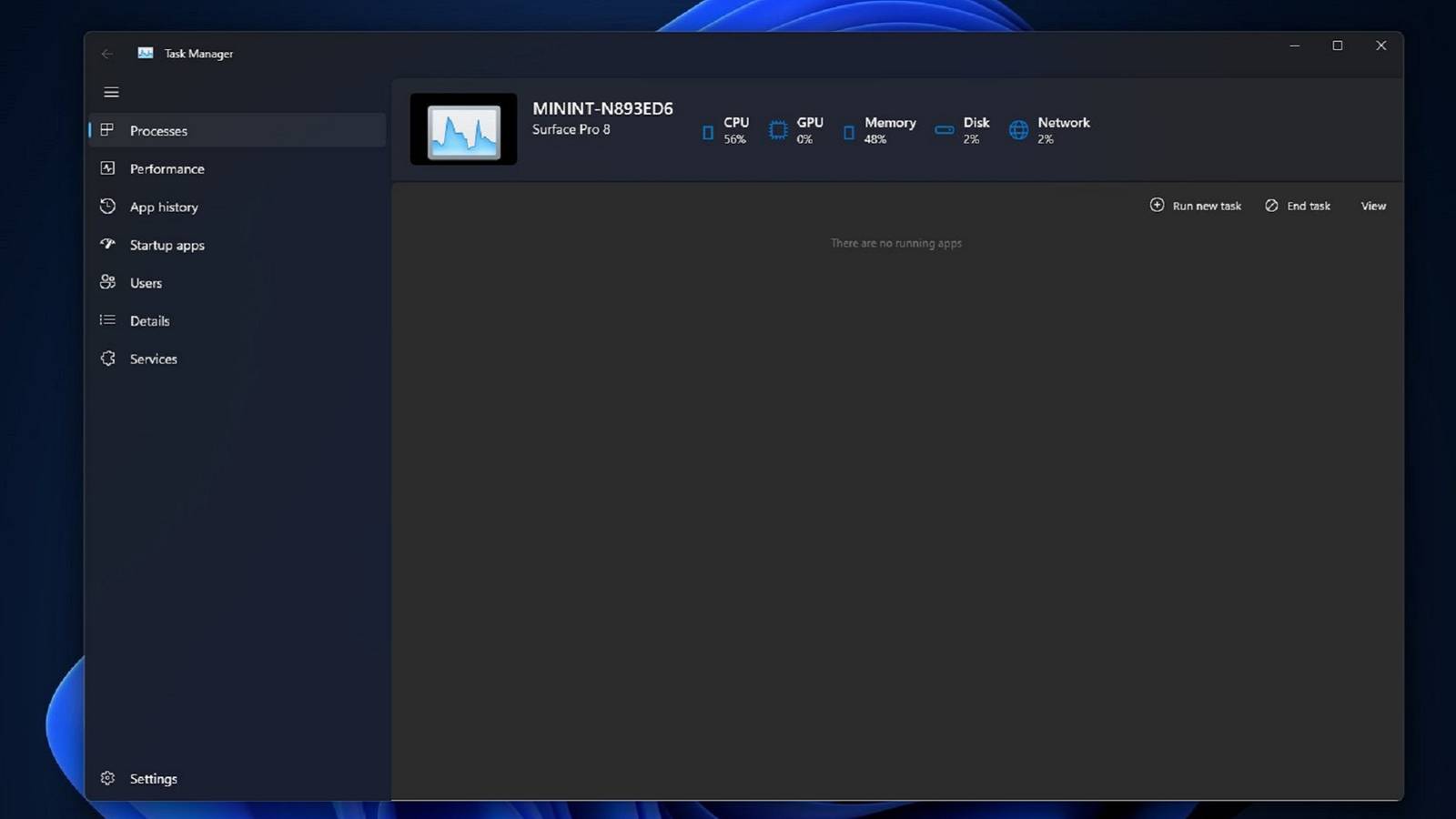The height and width of the screenshot is (819, 1456).
Task: Click the Processes sidebar icon
Action: click(107, 130)
